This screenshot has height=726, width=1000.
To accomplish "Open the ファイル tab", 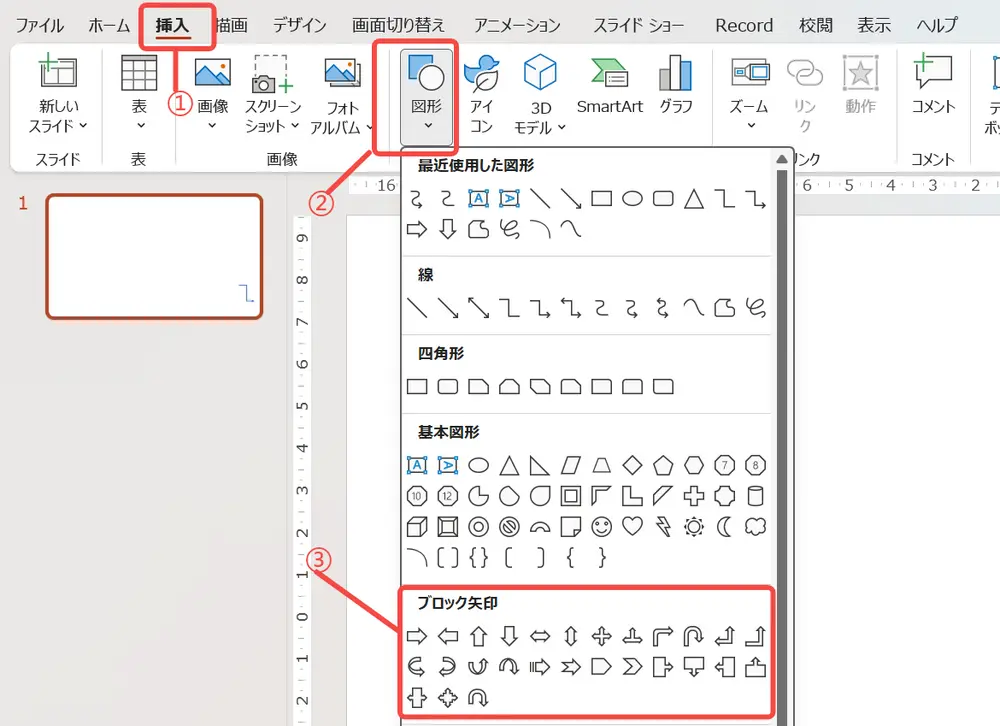I will 40,26.
